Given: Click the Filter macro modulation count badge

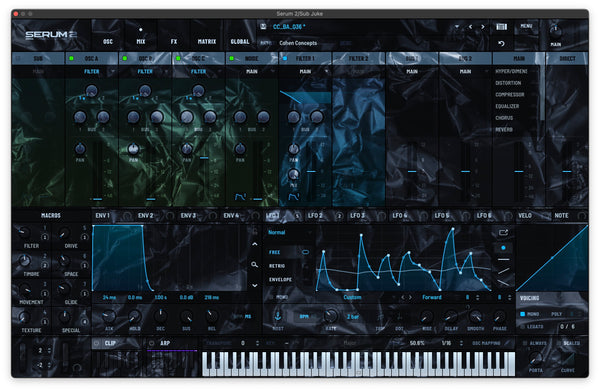Looking at the screenshot, I should click(x=45, y=237).
